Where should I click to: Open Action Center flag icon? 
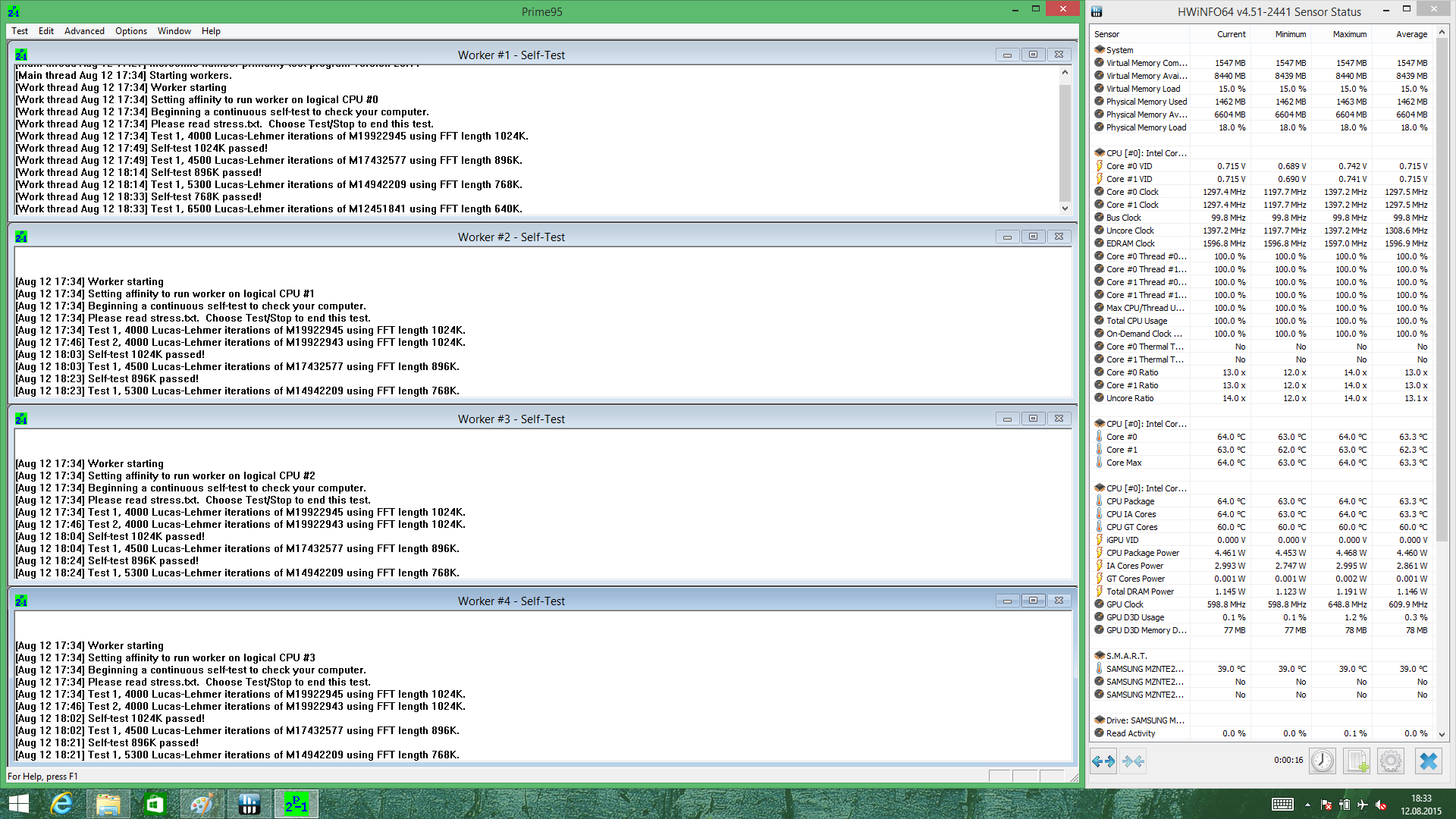point(1326,805)
